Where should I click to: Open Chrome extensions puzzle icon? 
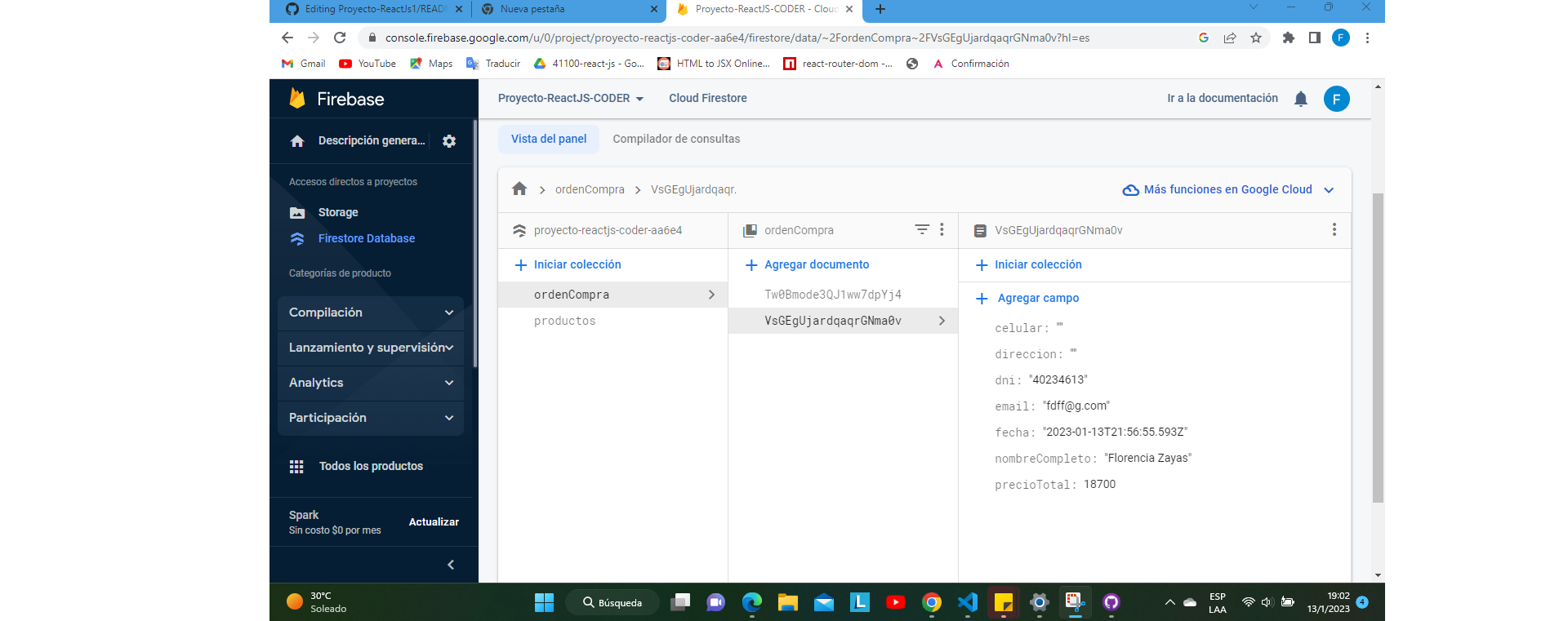tap(1289, 38)
